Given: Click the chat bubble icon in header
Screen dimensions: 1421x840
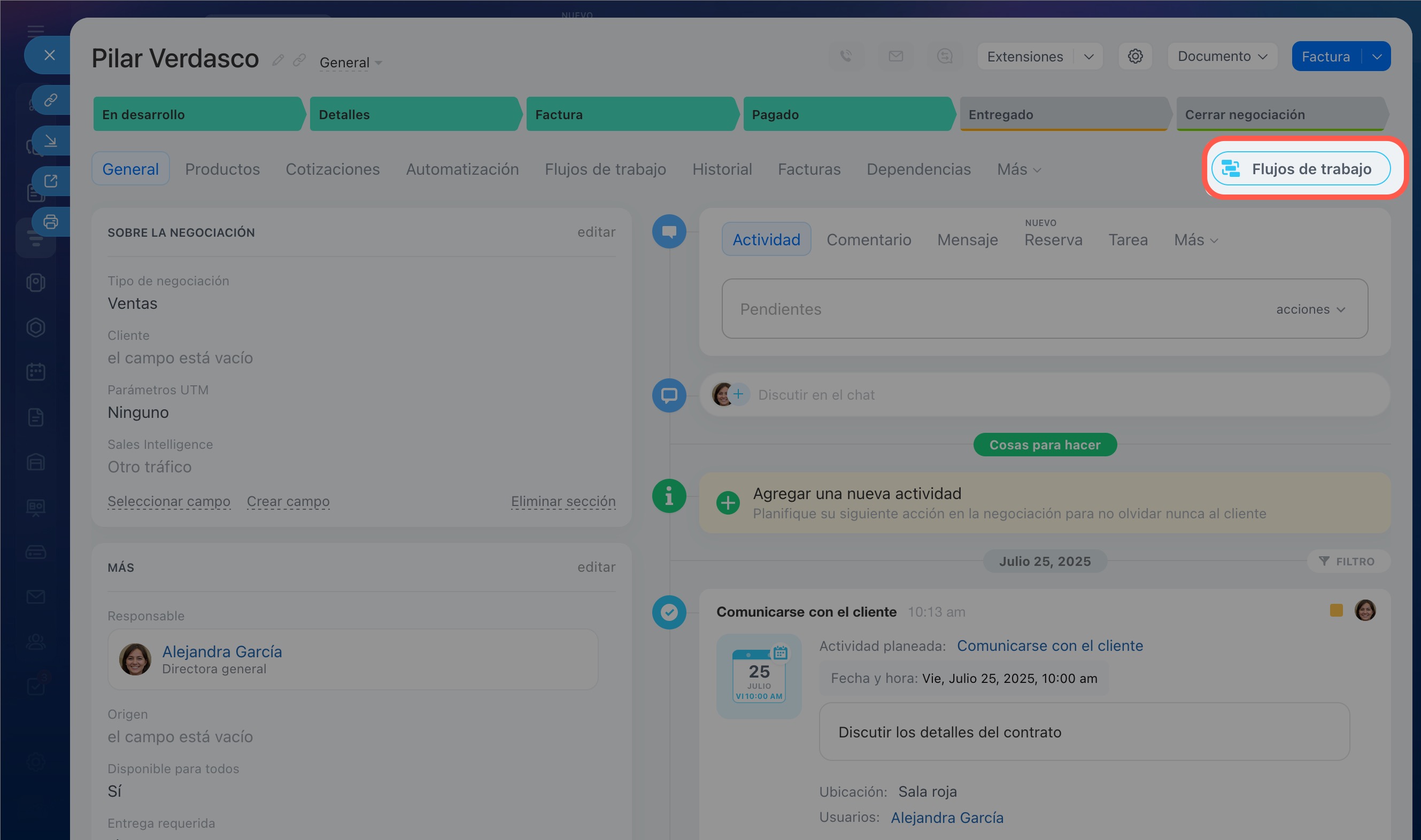Looking at the screenshot, I should click(x=944, y=56).
